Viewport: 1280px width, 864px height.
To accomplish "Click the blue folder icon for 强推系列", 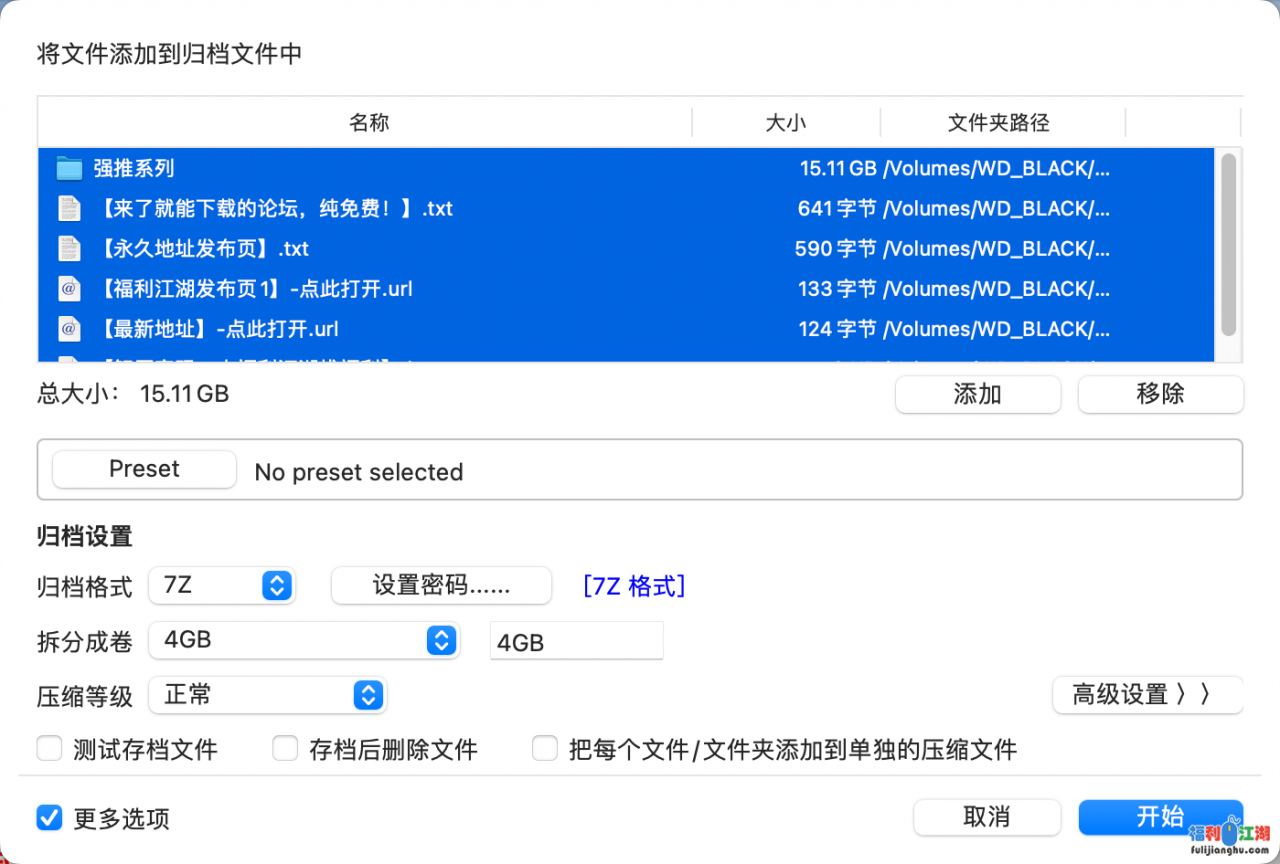I will point(69,168).
